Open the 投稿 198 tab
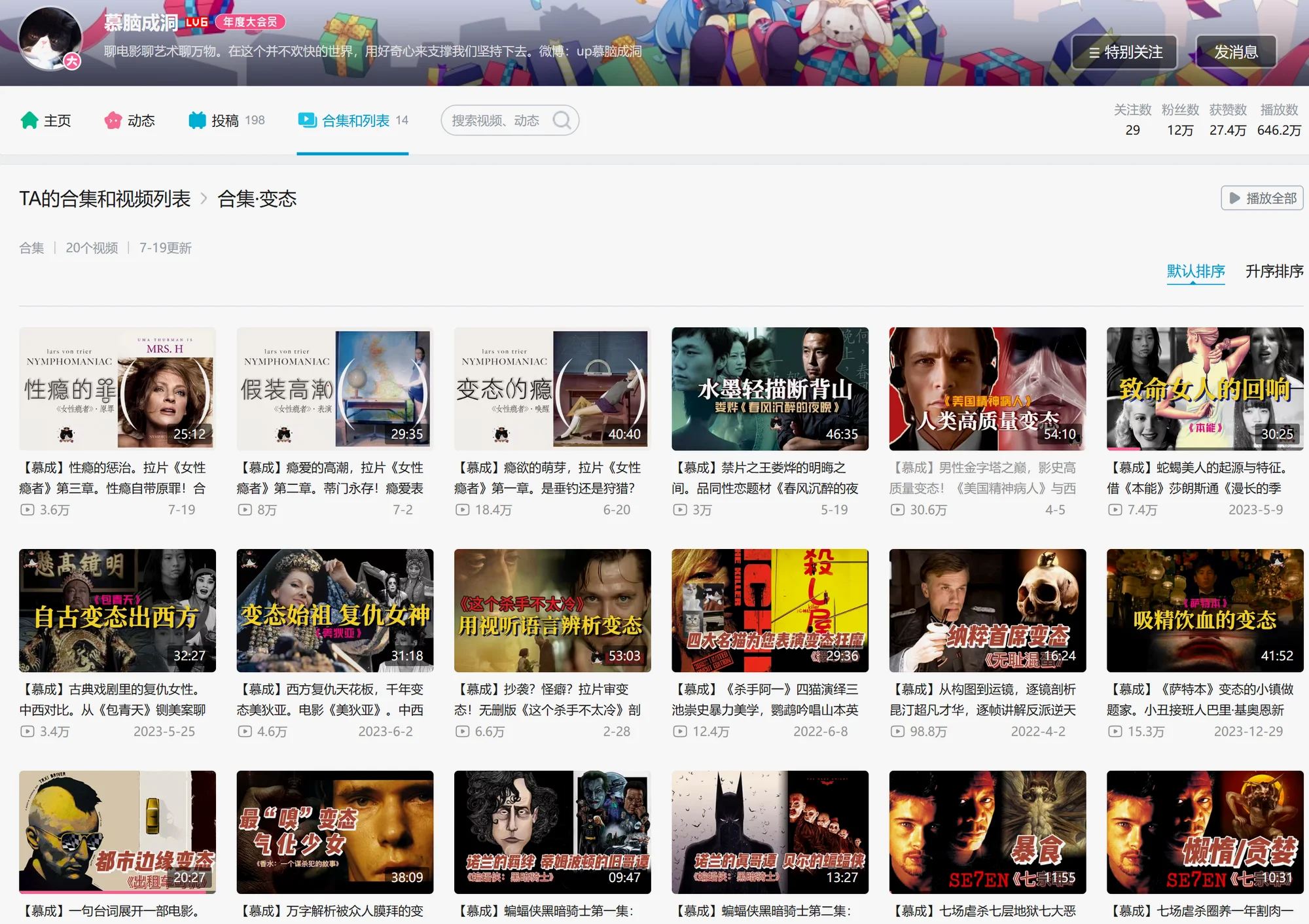Screen dimensions: 1309x924 [x=226, y=120]
